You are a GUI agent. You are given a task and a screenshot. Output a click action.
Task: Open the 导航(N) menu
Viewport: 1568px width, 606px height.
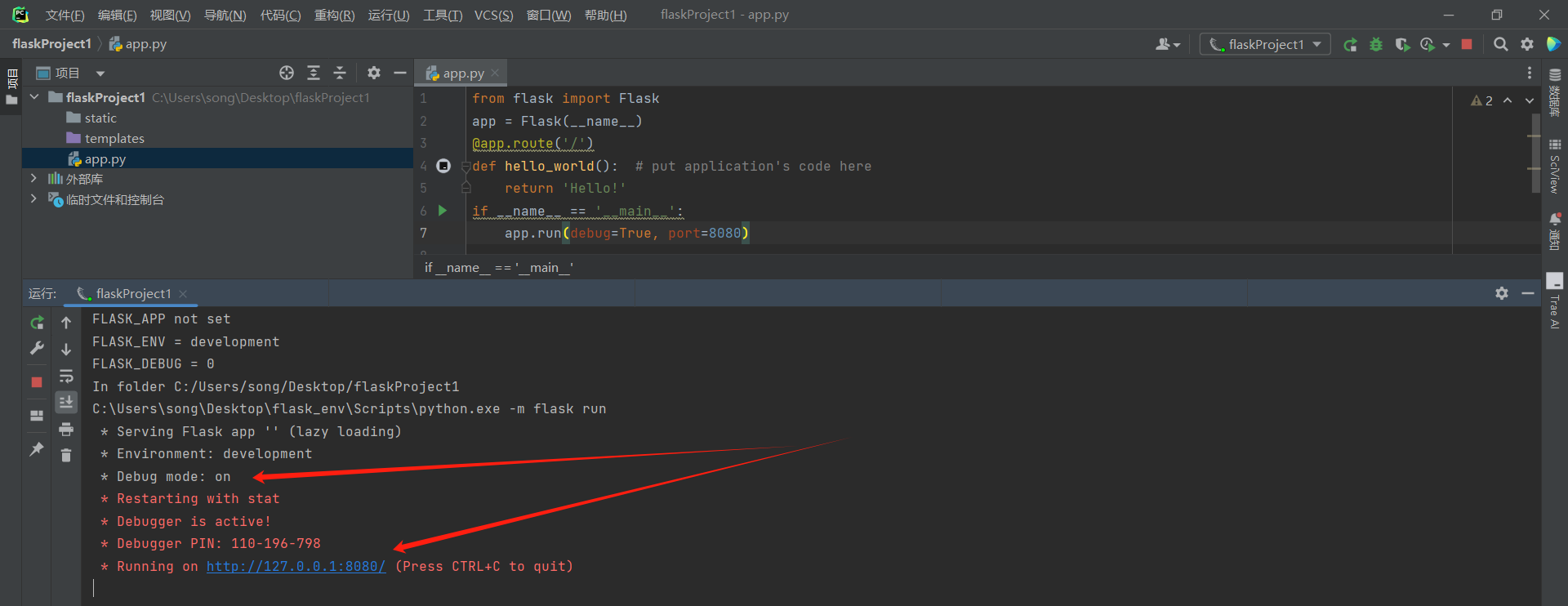[x=225, y=15]
